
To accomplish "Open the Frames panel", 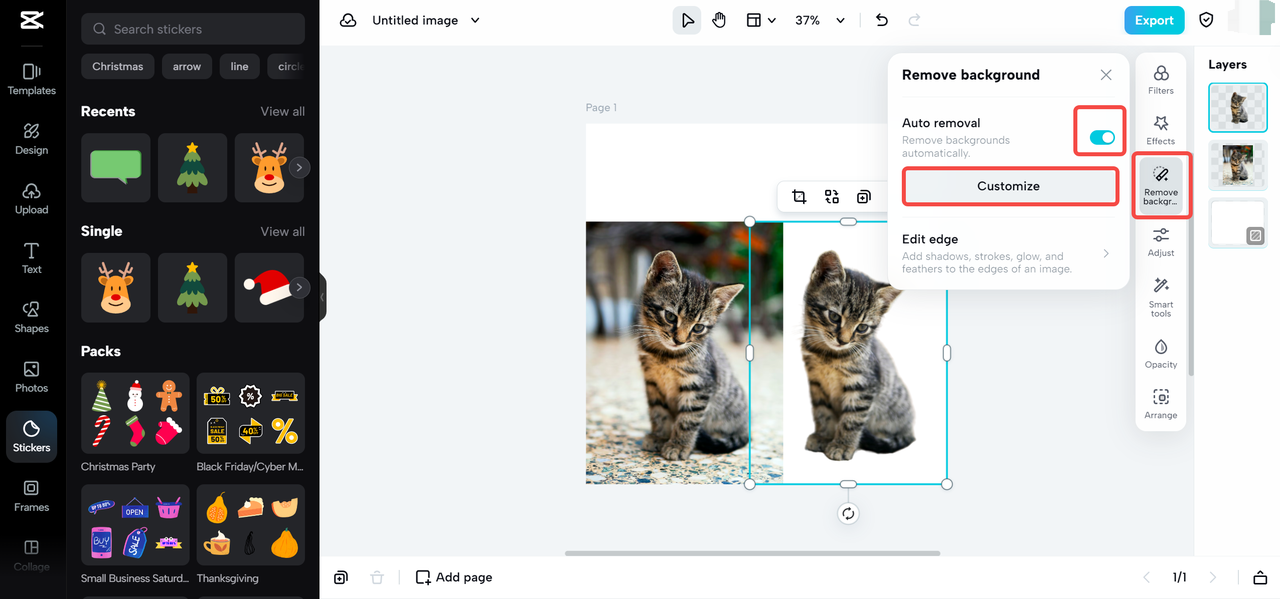I will click(31, 495).
